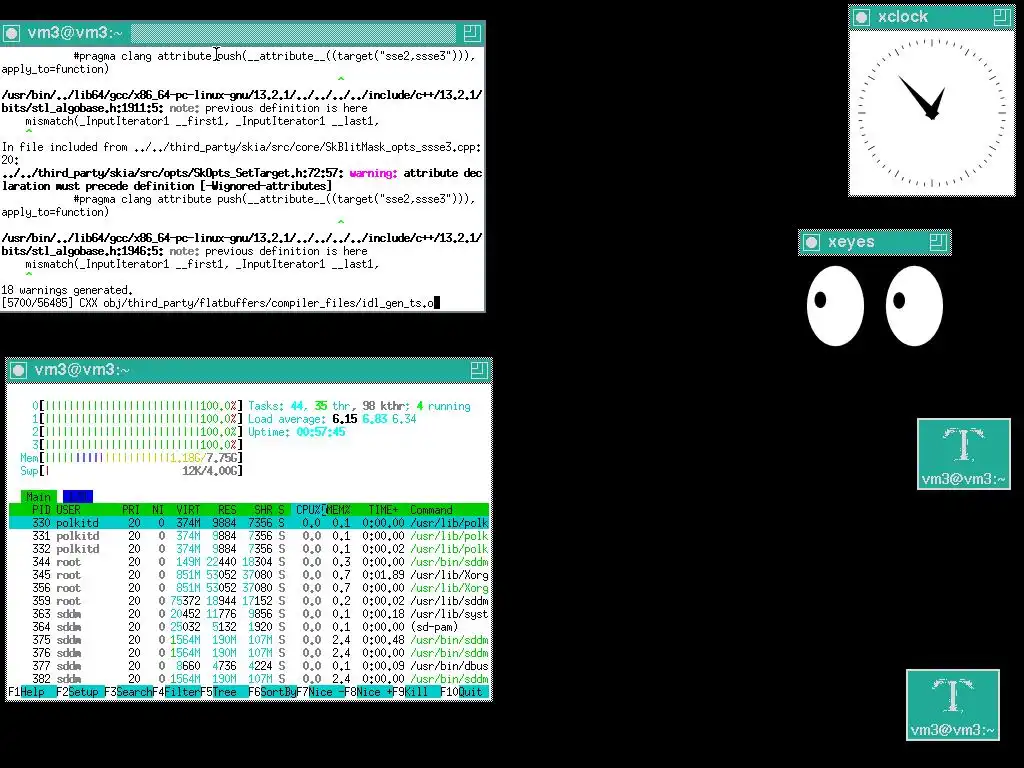Open the xclock window menu button
The image size is (1024, 768).
point(861,18)
